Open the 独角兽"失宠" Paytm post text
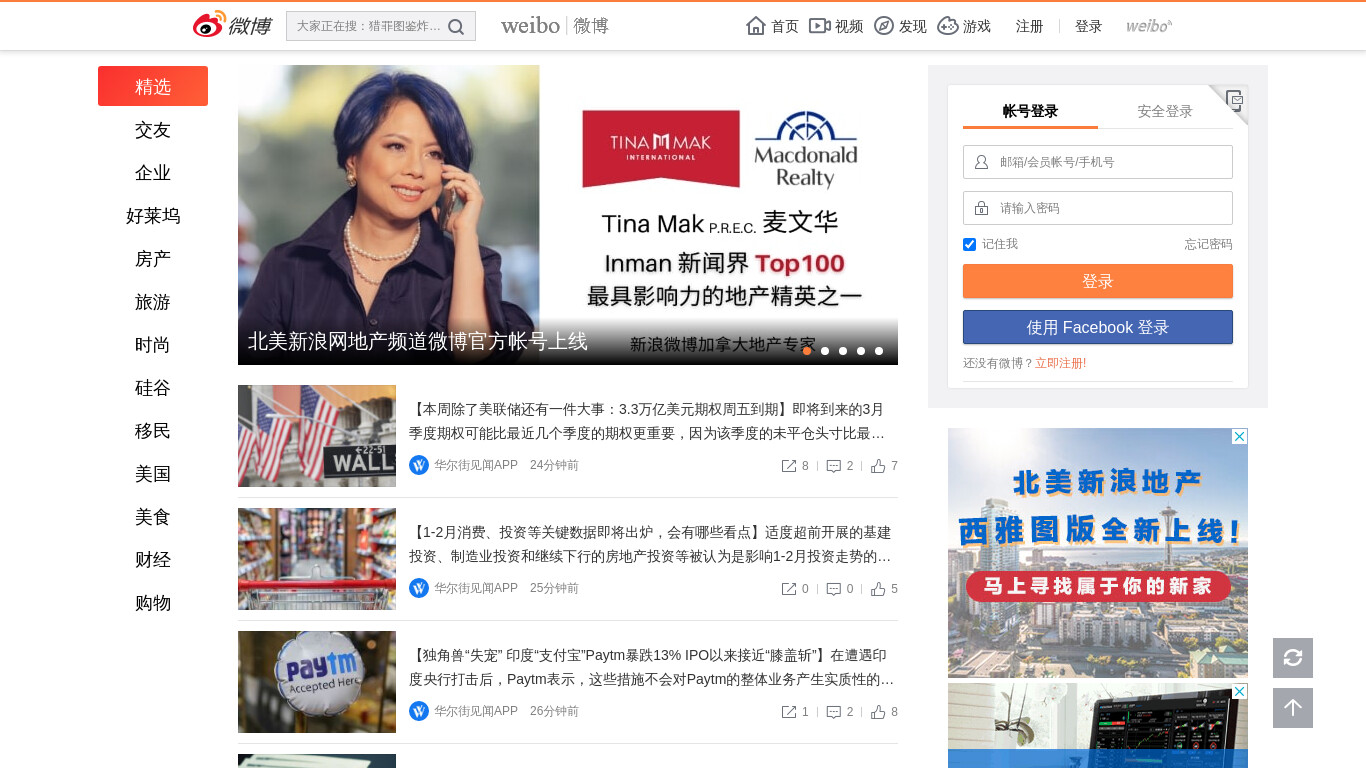 coord(652,667)
